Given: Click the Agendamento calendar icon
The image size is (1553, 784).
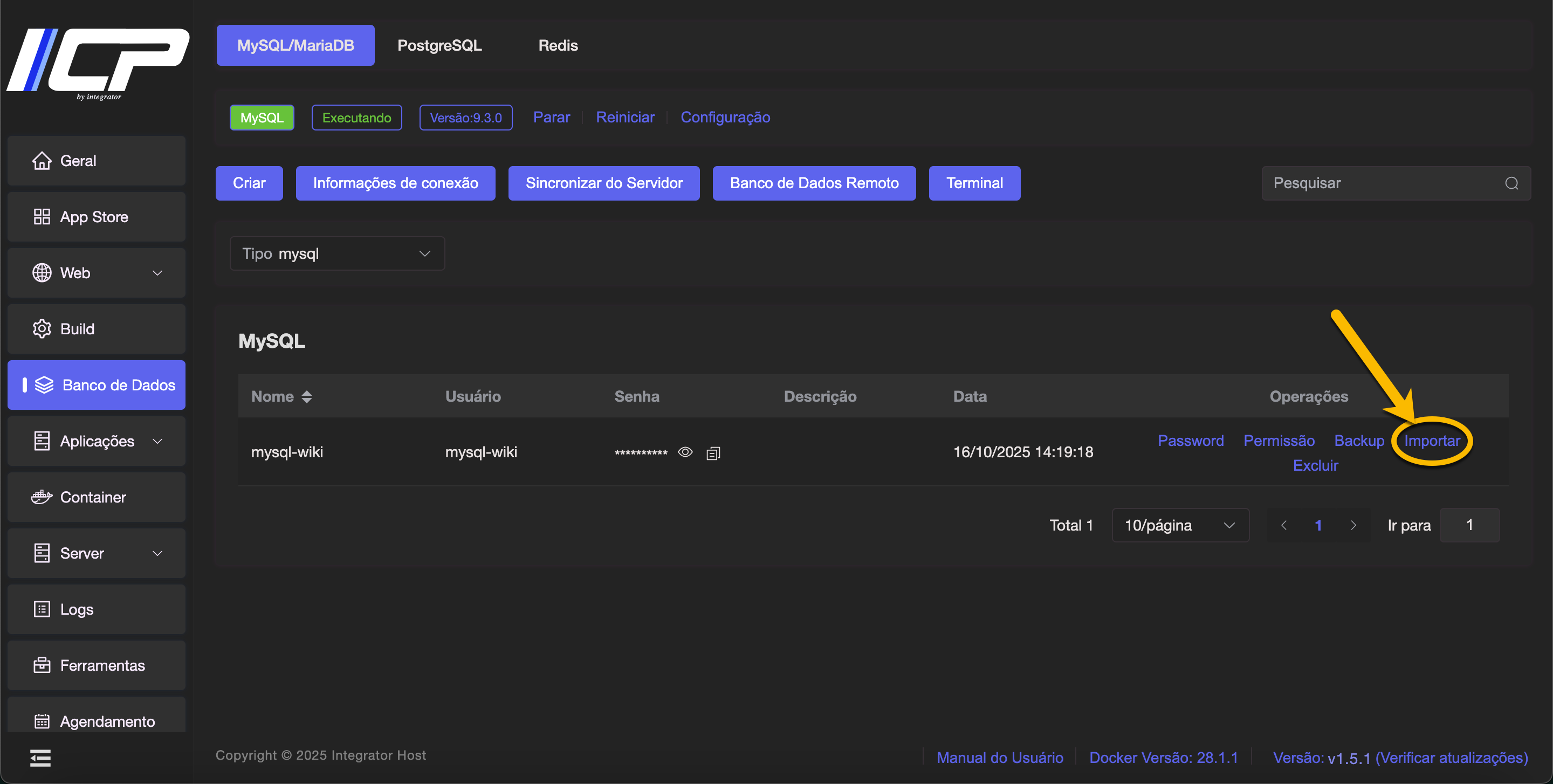Looking at the screenshot, I should coord(42,721).
